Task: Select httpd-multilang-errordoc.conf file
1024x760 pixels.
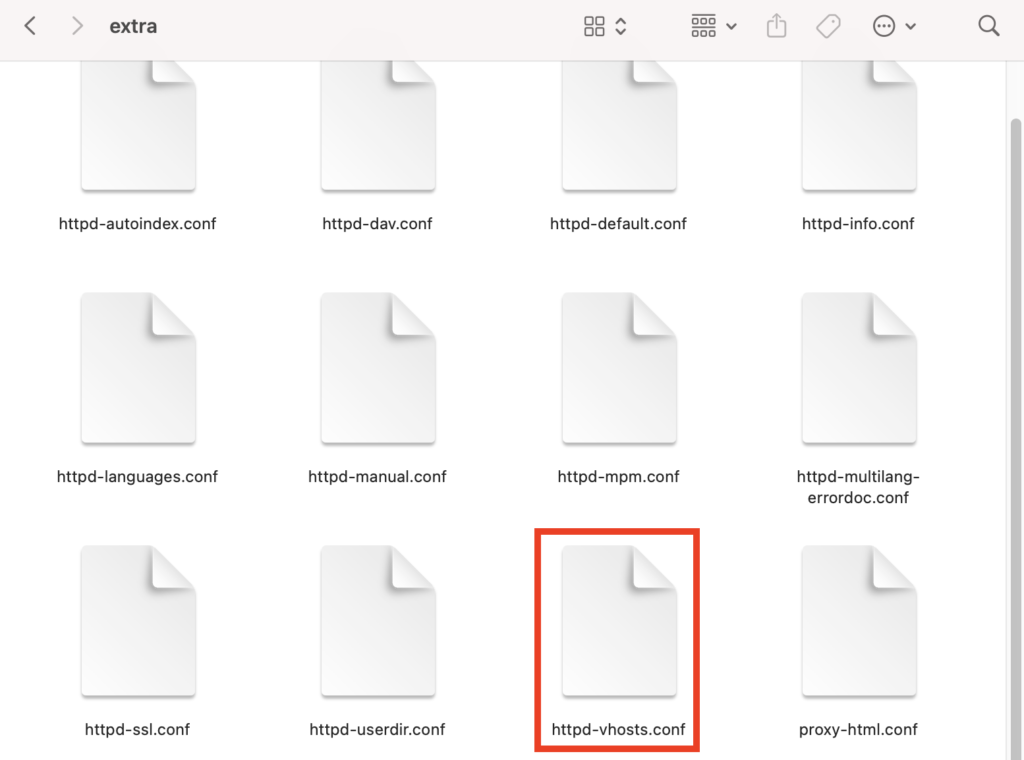Action: pos(858,369)
